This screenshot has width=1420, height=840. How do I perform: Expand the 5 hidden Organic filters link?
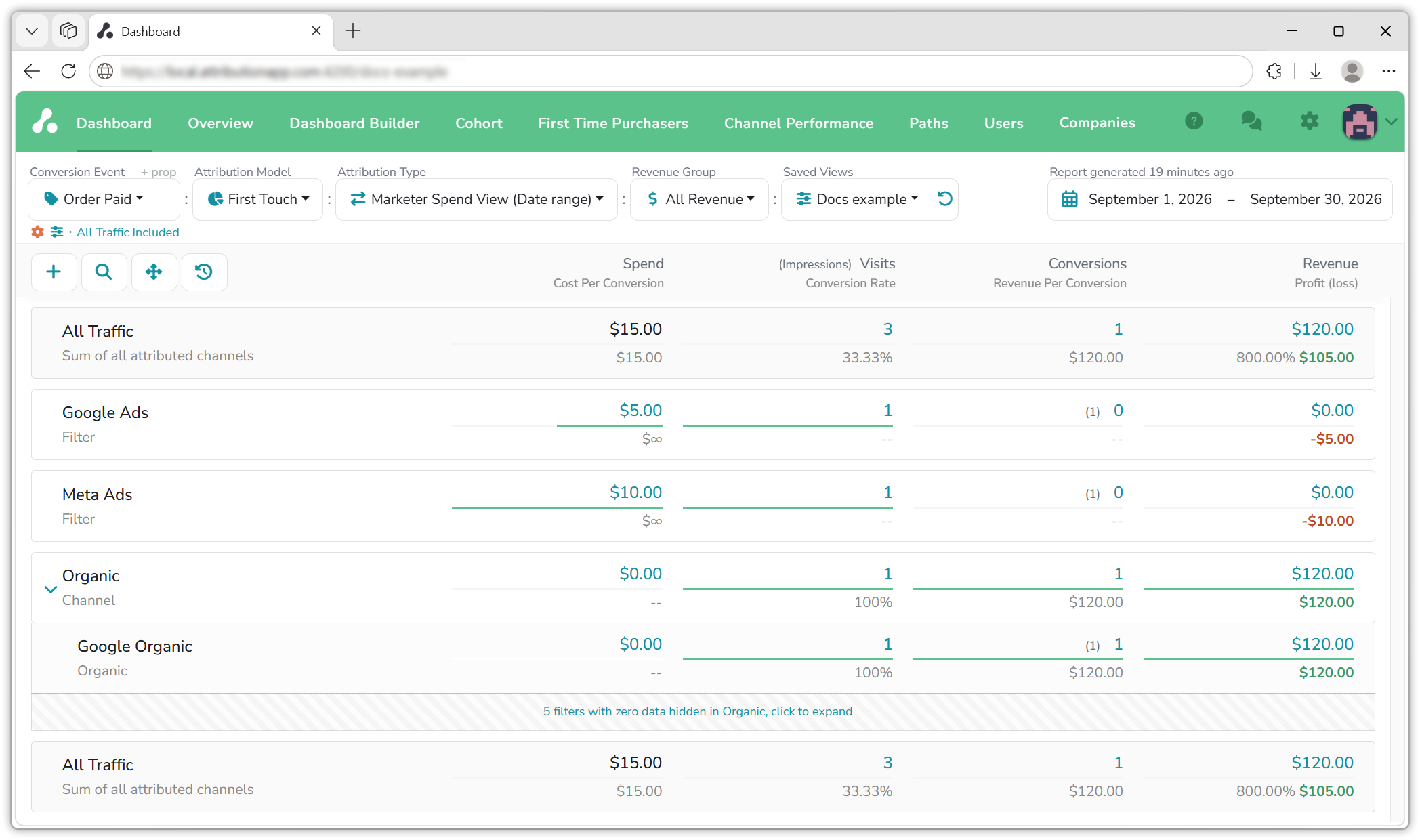point(698,711)
